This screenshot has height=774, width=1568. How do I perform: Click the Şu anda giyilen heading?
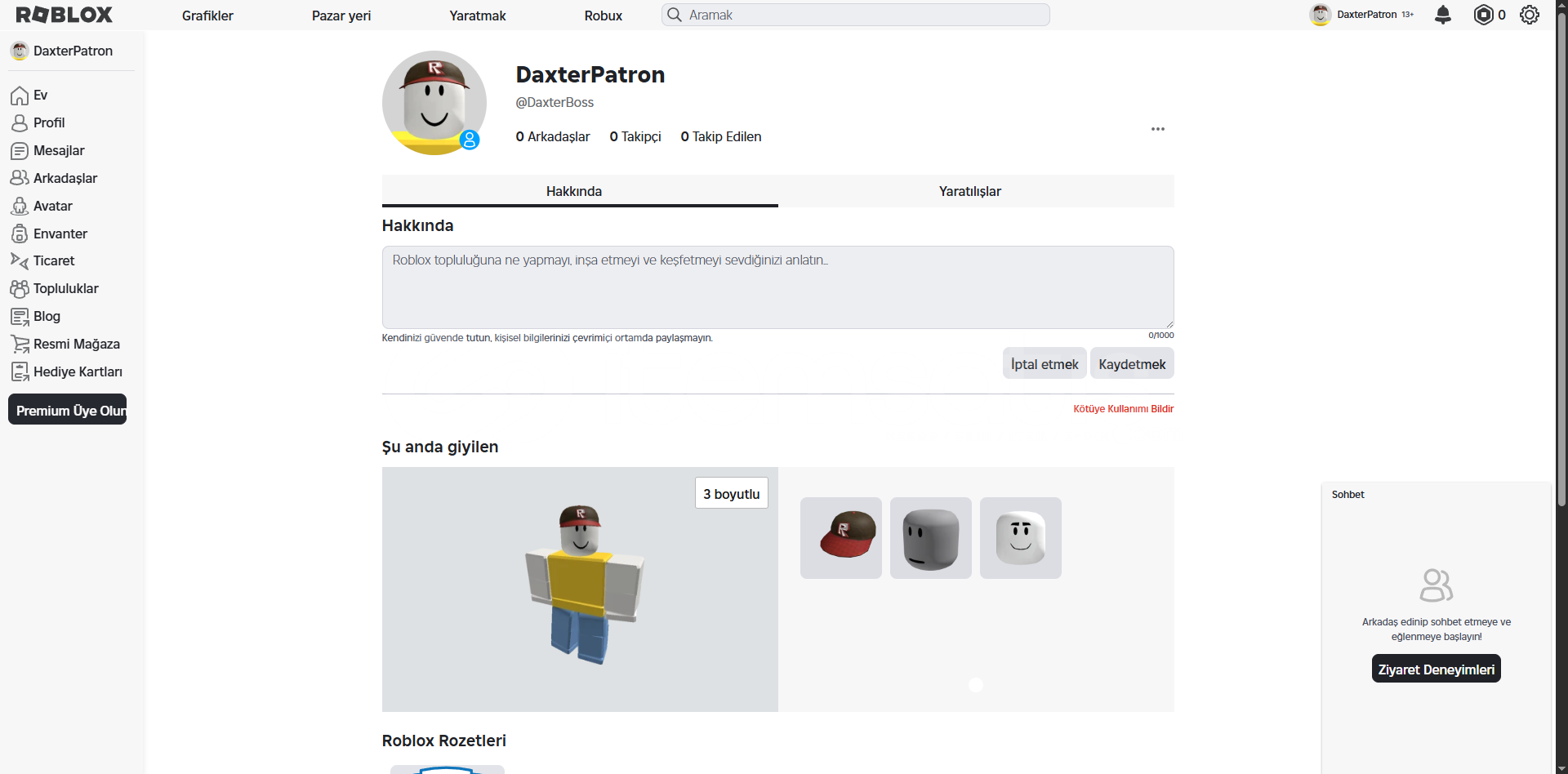(x=440, y=447)
